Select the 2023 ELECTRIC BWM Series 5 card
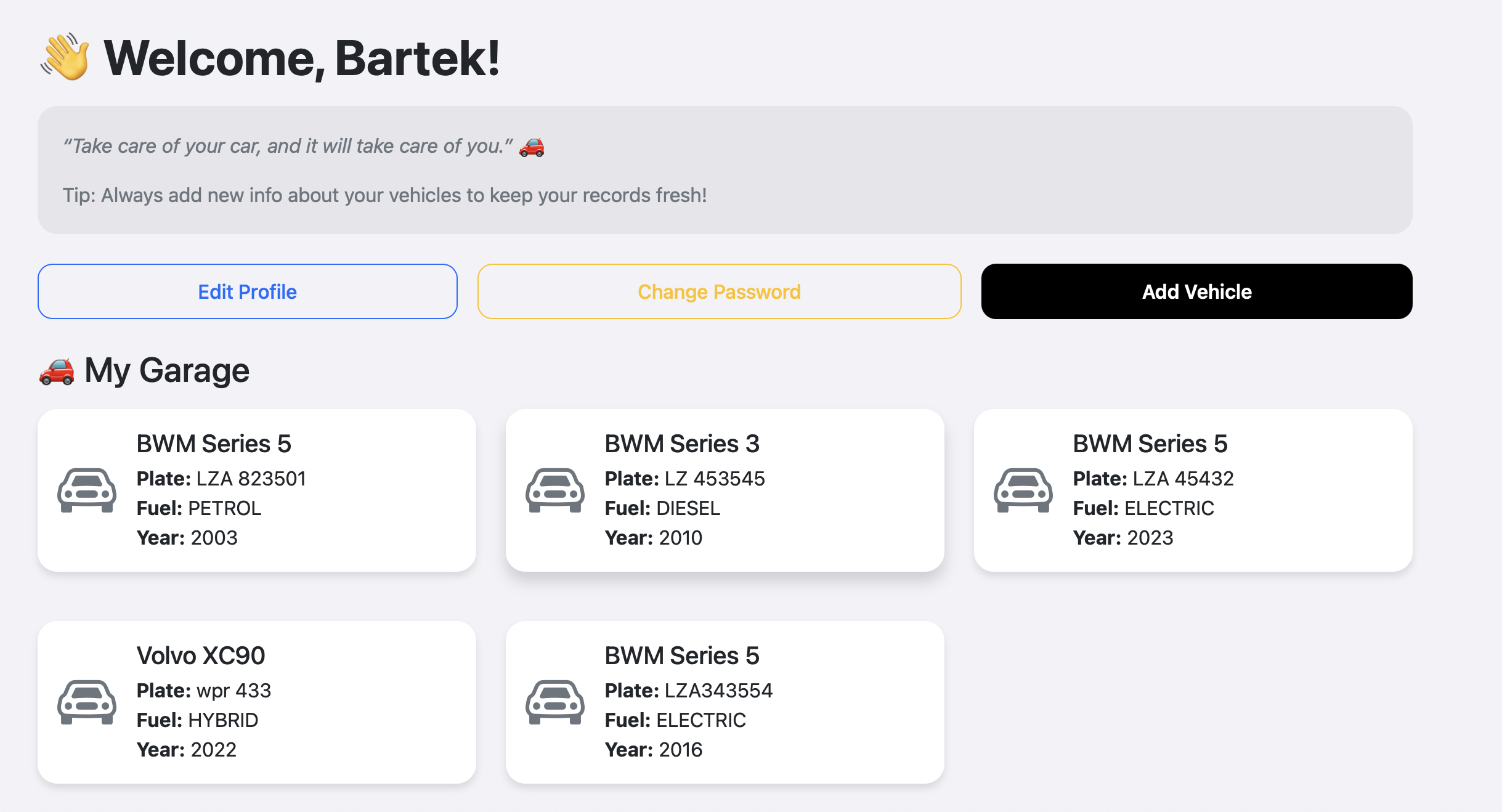The image size is (1502, 812). [x=1193, y=490]
